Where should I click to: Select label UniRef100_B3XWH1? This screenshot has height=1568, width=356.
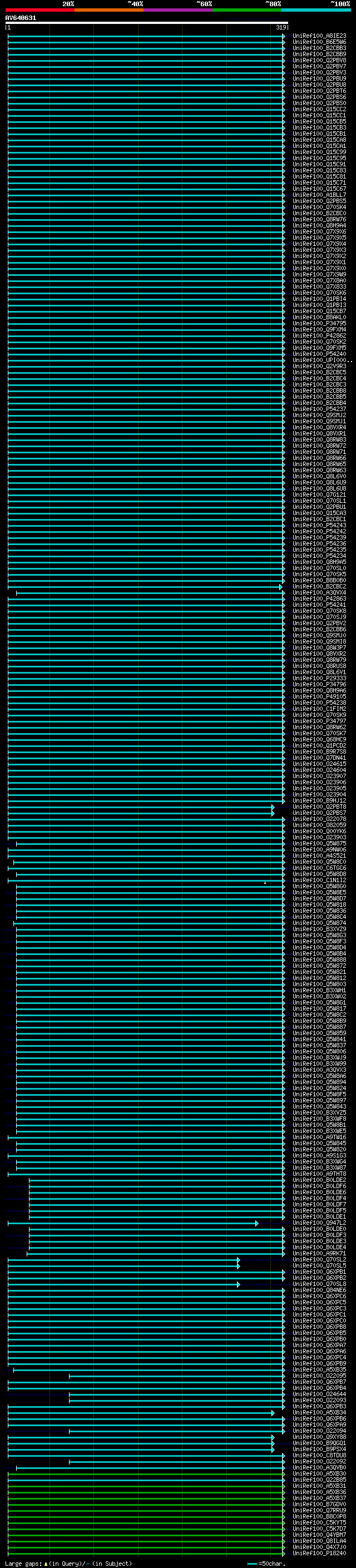[x=319, y=990]
